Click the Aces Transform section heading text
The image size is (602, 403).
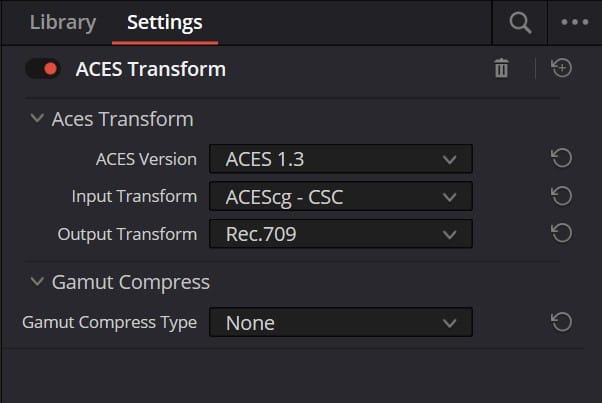click(x=122, y=119)
